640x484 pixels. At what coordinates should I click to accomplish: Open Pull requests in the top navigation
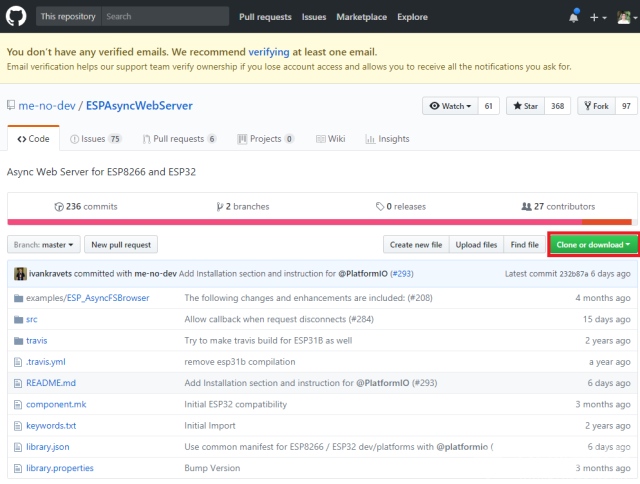point(265,17)
